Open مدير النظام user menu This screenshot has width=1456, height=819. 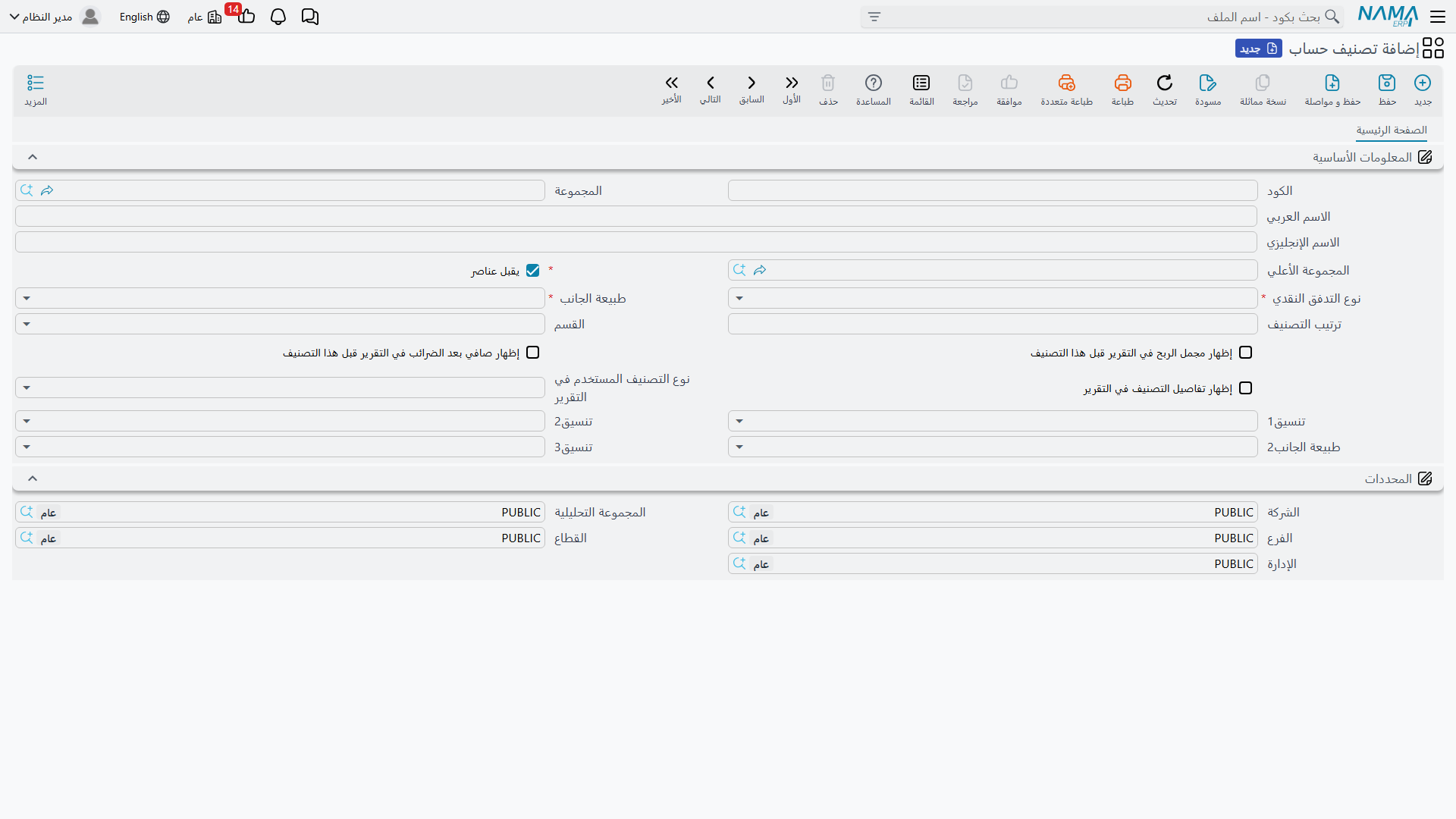point(55,17)
